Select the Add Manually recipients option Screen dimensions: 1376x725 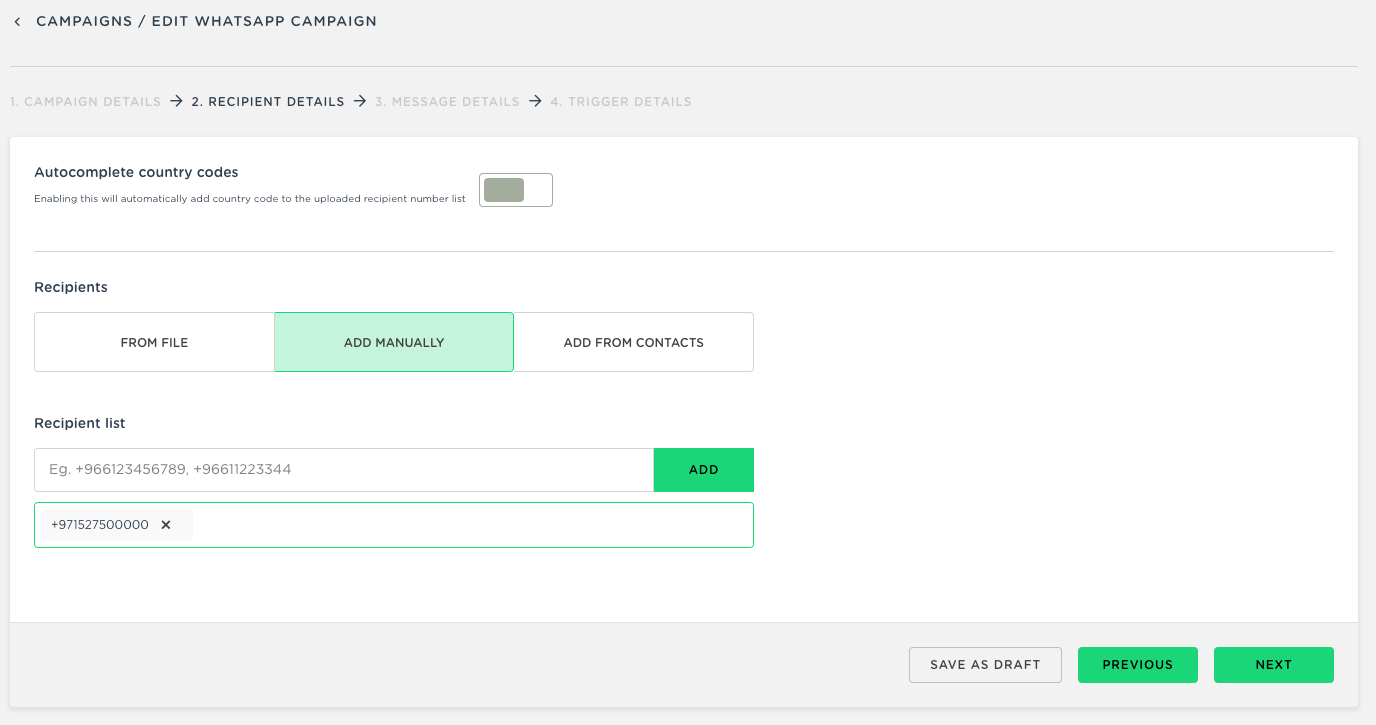click(x=394, y=342)
